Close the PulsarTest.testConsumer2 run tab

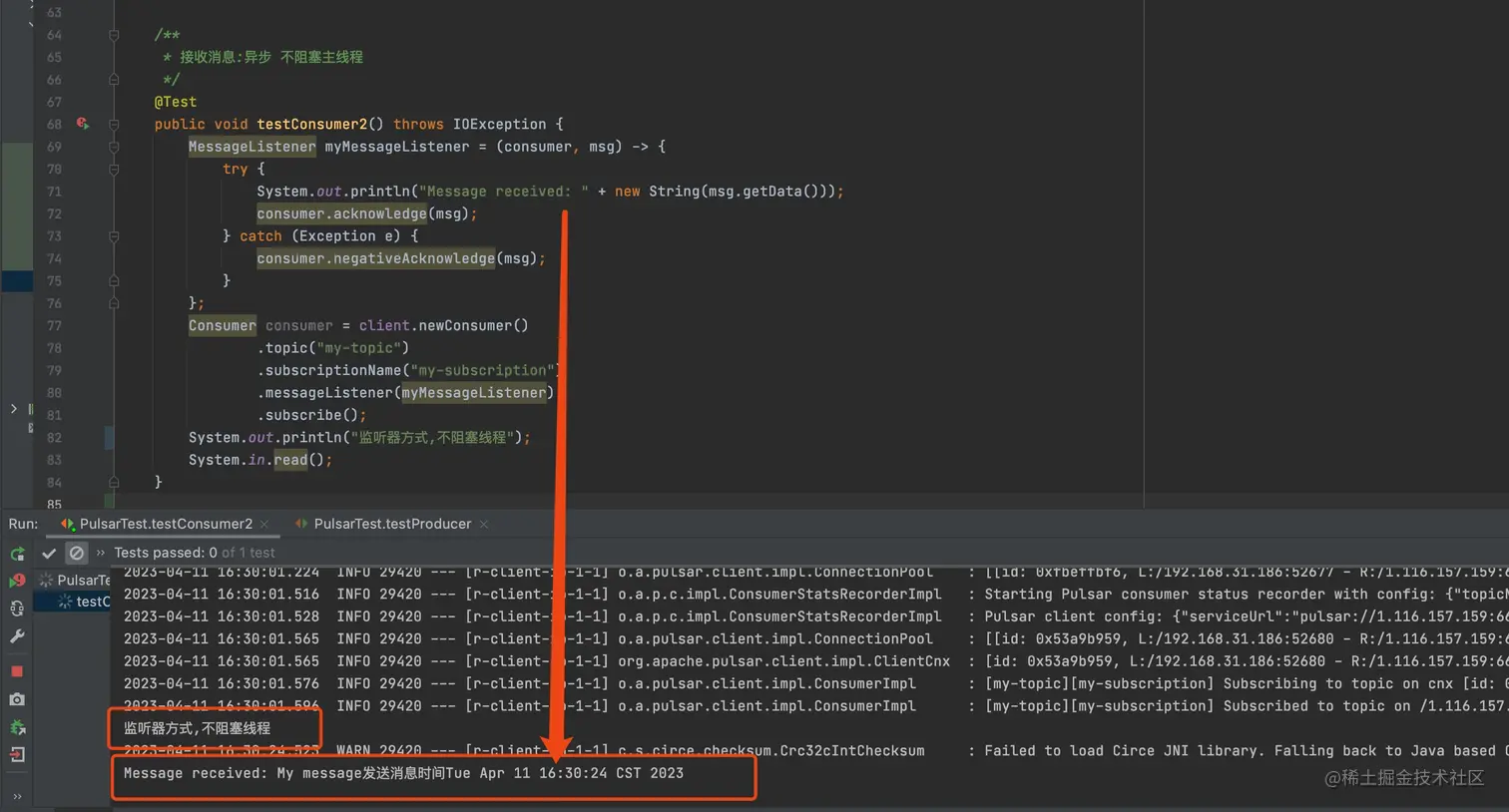click(264, 525)
